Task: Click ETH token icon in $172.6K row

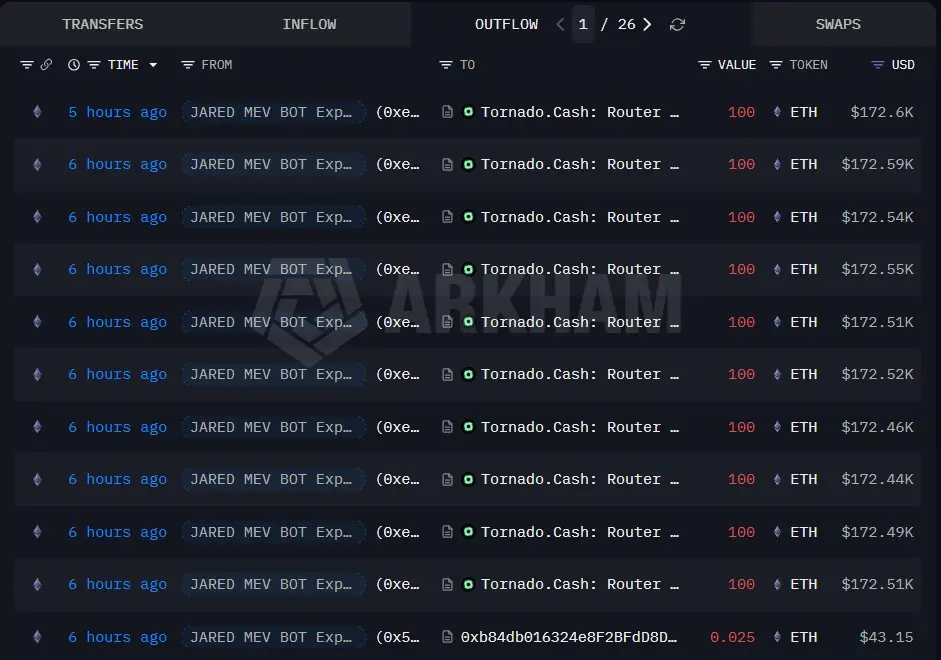Action: (777, 112)
